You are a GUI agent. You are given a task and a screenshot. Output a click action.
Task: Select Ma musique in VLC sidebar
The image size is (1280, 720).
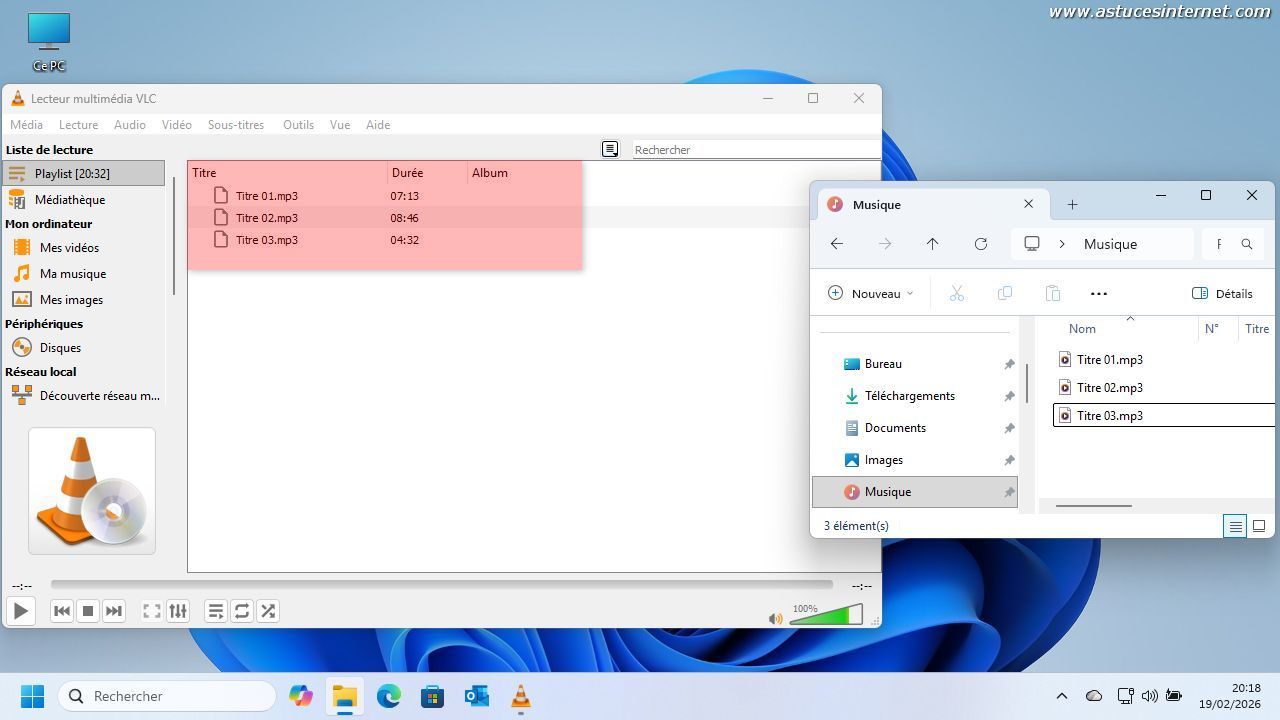click(72, 274)
